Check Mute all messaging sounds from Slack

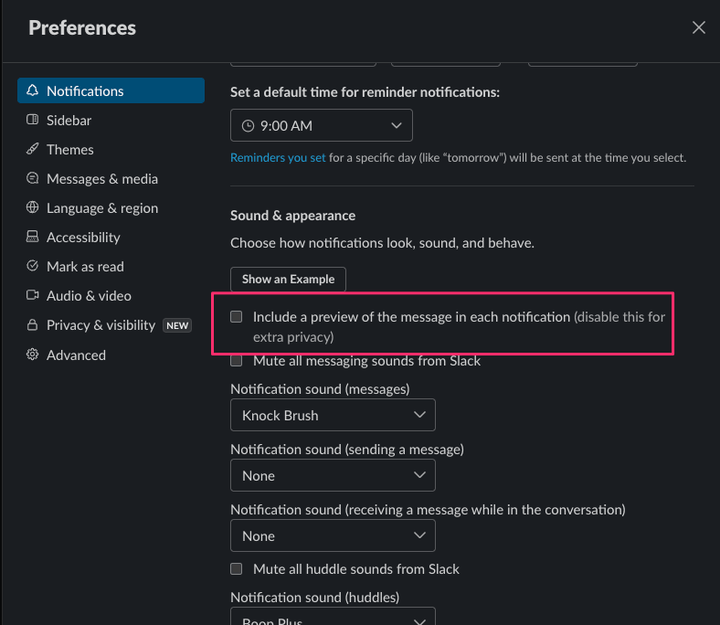(237, 361)
